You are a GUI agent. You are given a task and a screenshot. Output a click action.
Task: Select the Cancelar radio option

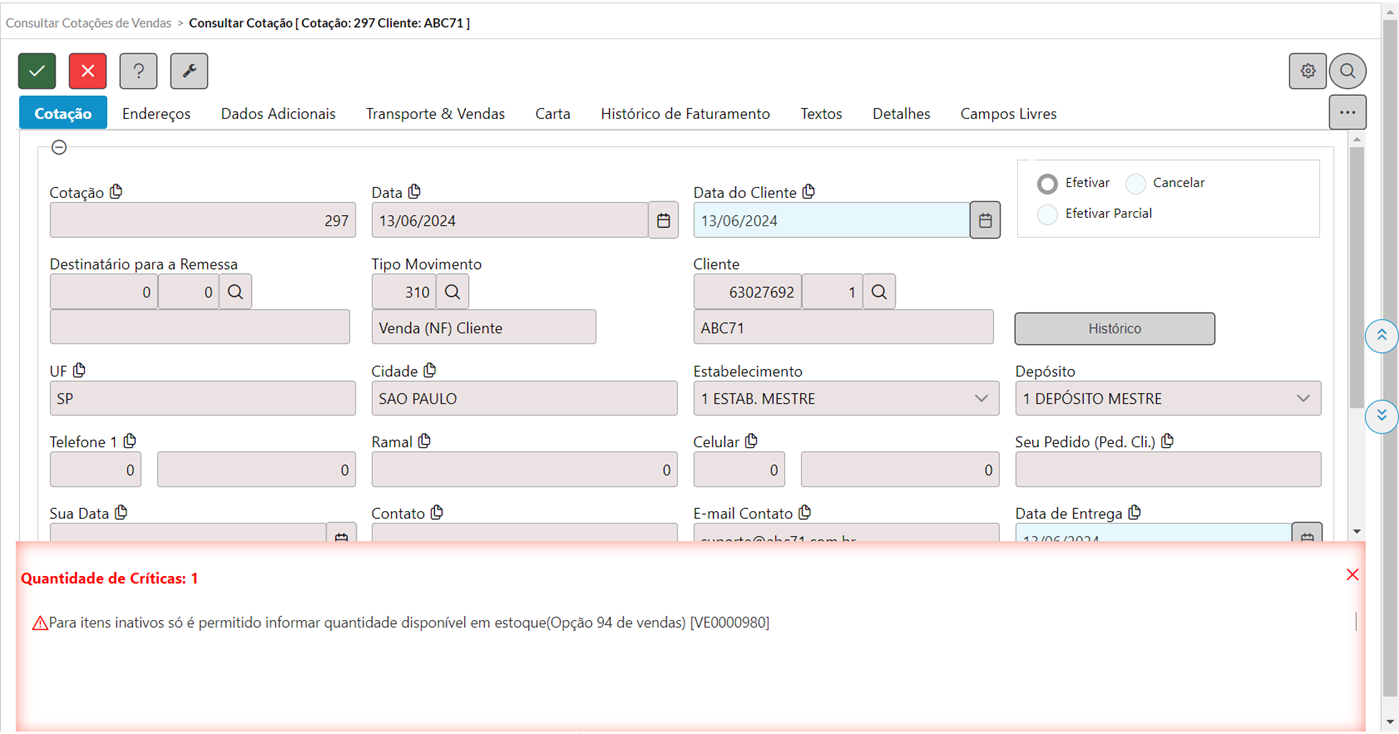(x=1135, y=184)
